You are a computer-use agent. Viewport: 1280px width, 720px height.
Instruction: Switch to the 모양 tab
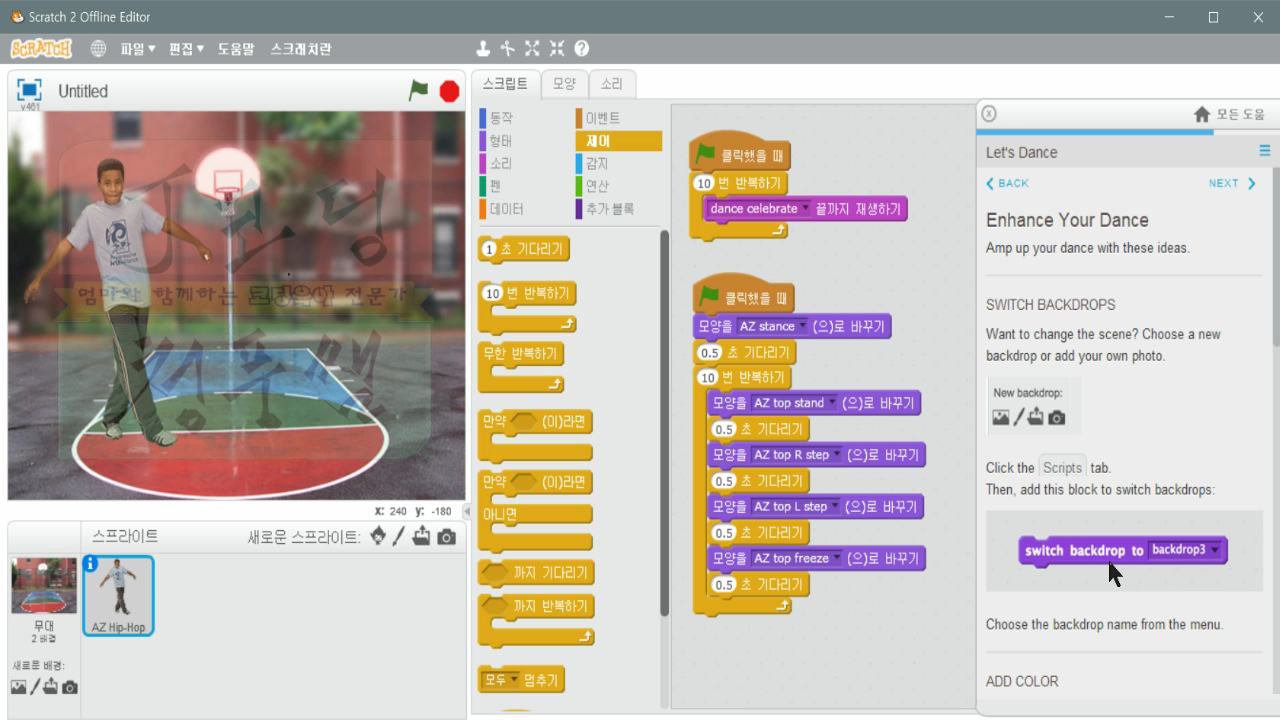tap(564, 84)
